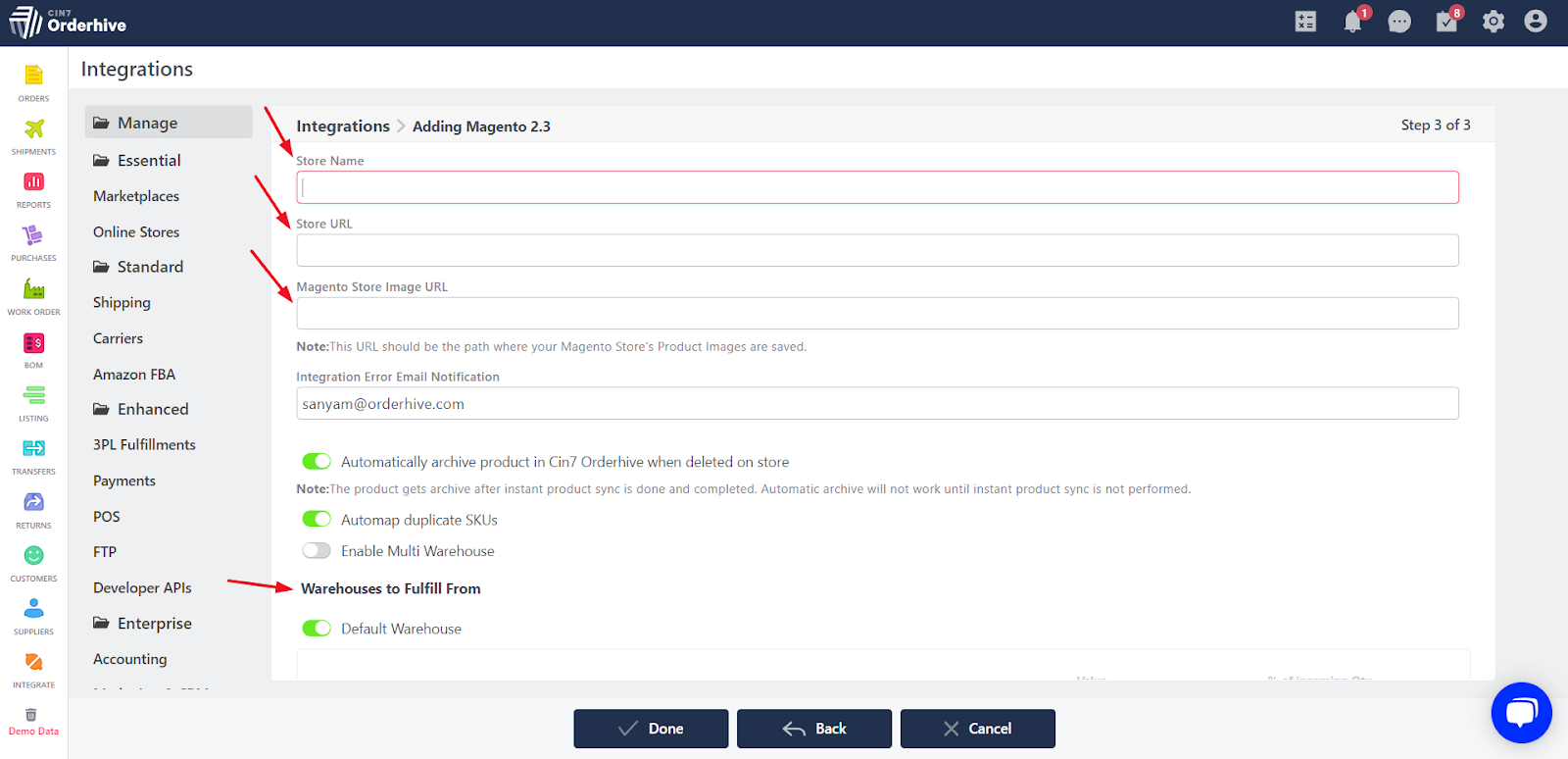Viewport: 1568px width, 759px height.
Task: Click the Cin7 Orderhive logo
Action: pos(68,23)
